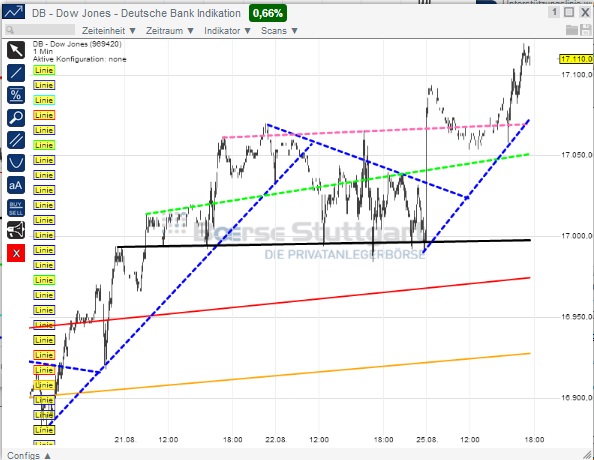The height and width of the screenshot is (460, 594).
Task: Select the pink dashed resistance line
Action: click(375, 131)
